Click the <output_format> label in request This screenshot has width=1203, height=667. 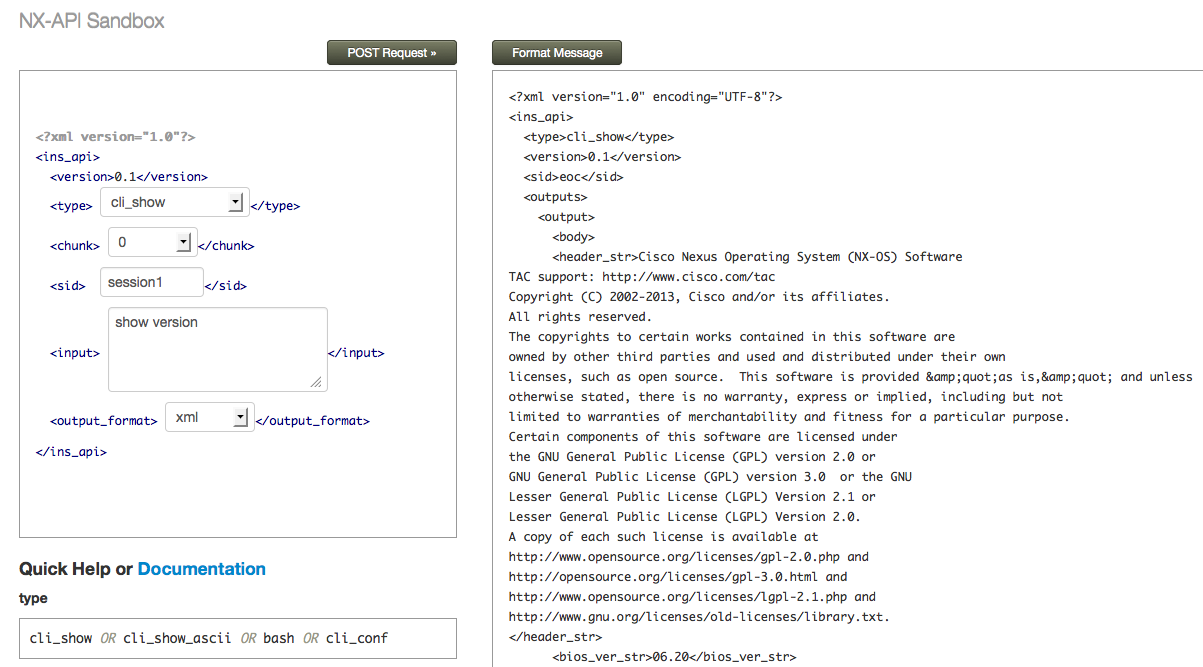tap(104, 421)
